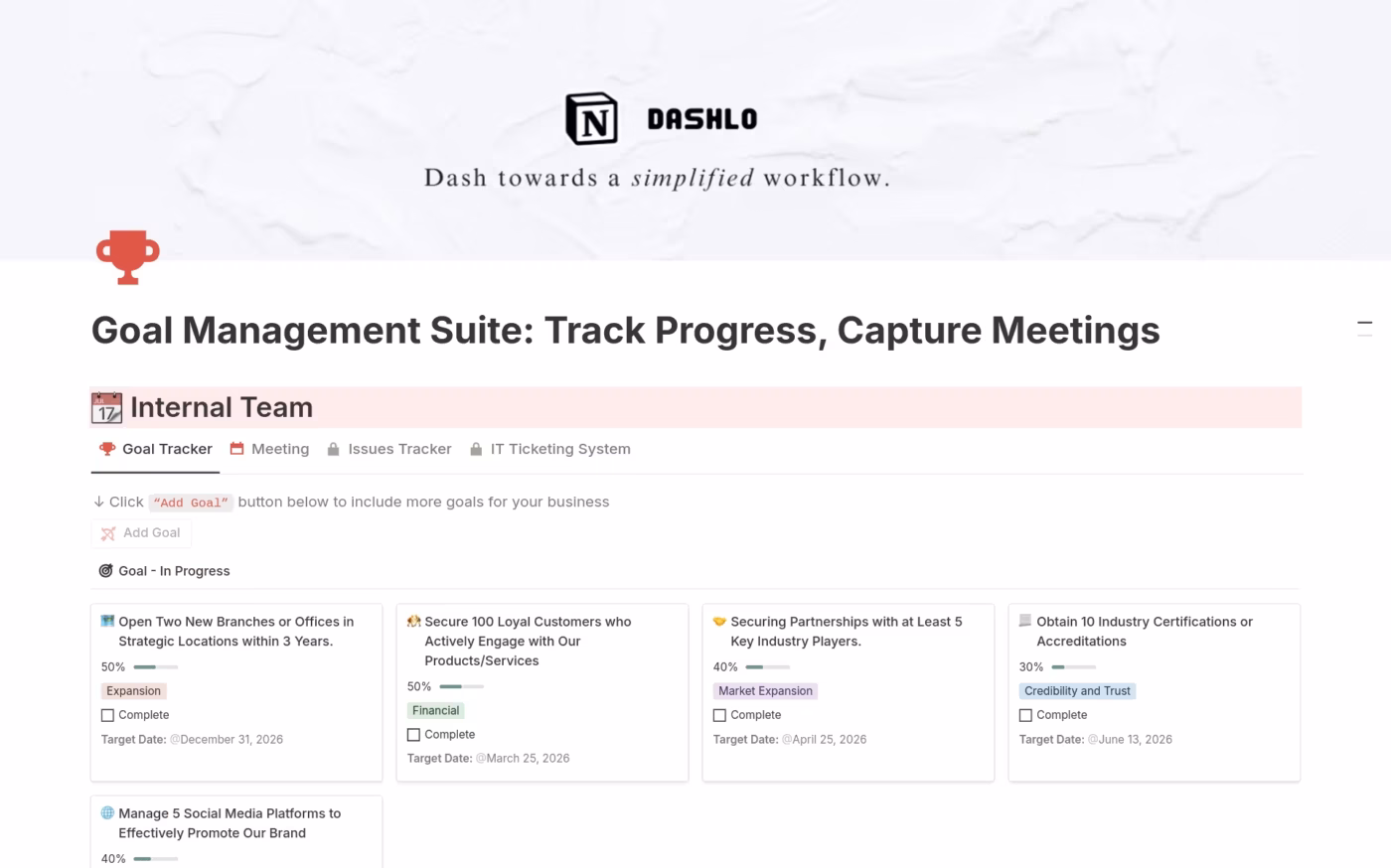Open the Goal - In Progress view

click(164, 571)
